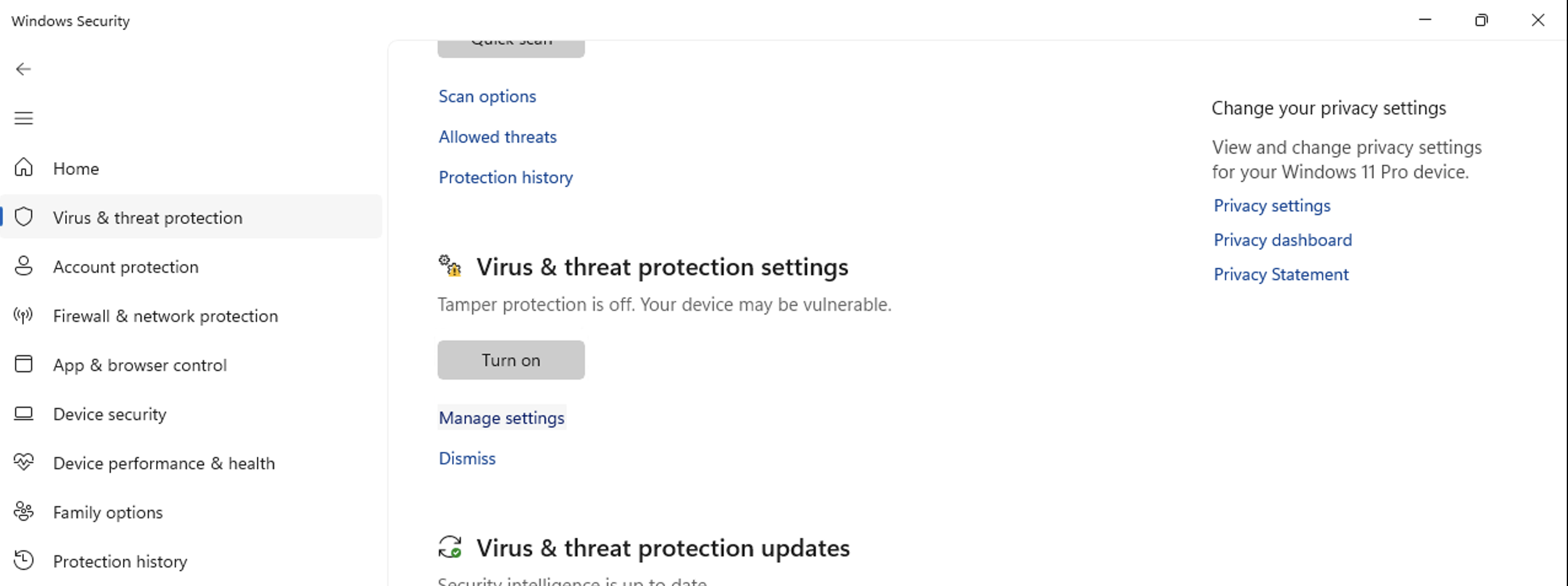This screenshot has height=586, width=1568.
Task: Click the Family options people icon
Action: pos(23,512)
